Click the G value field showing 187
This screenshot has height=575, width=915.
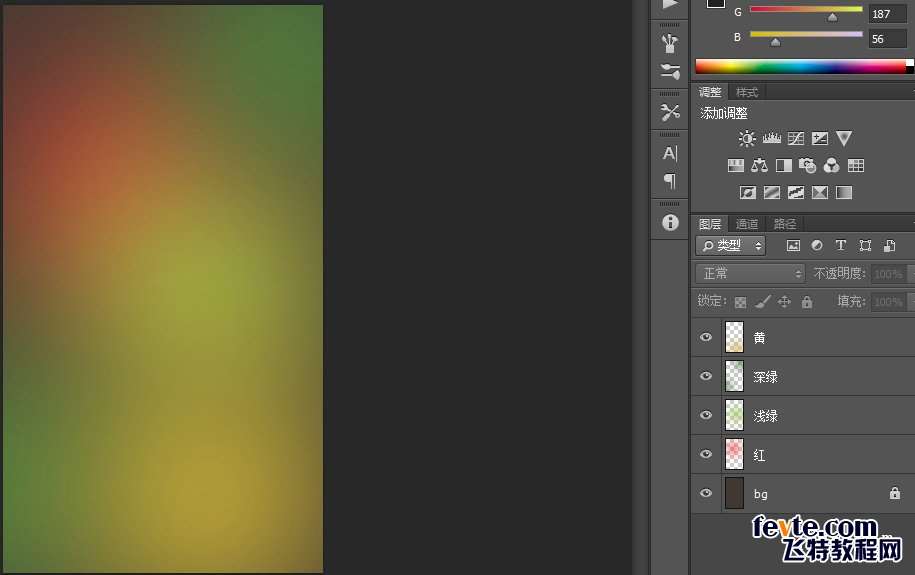pyautogui.click(x=888, y=13)
